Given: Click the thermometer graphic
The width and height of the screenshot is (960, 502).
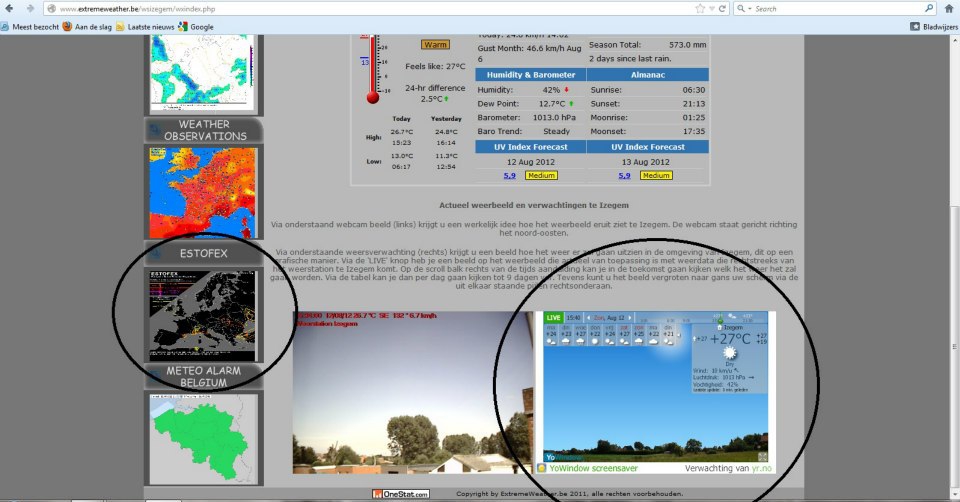Looking at the screenshot, I should [372, 69].
